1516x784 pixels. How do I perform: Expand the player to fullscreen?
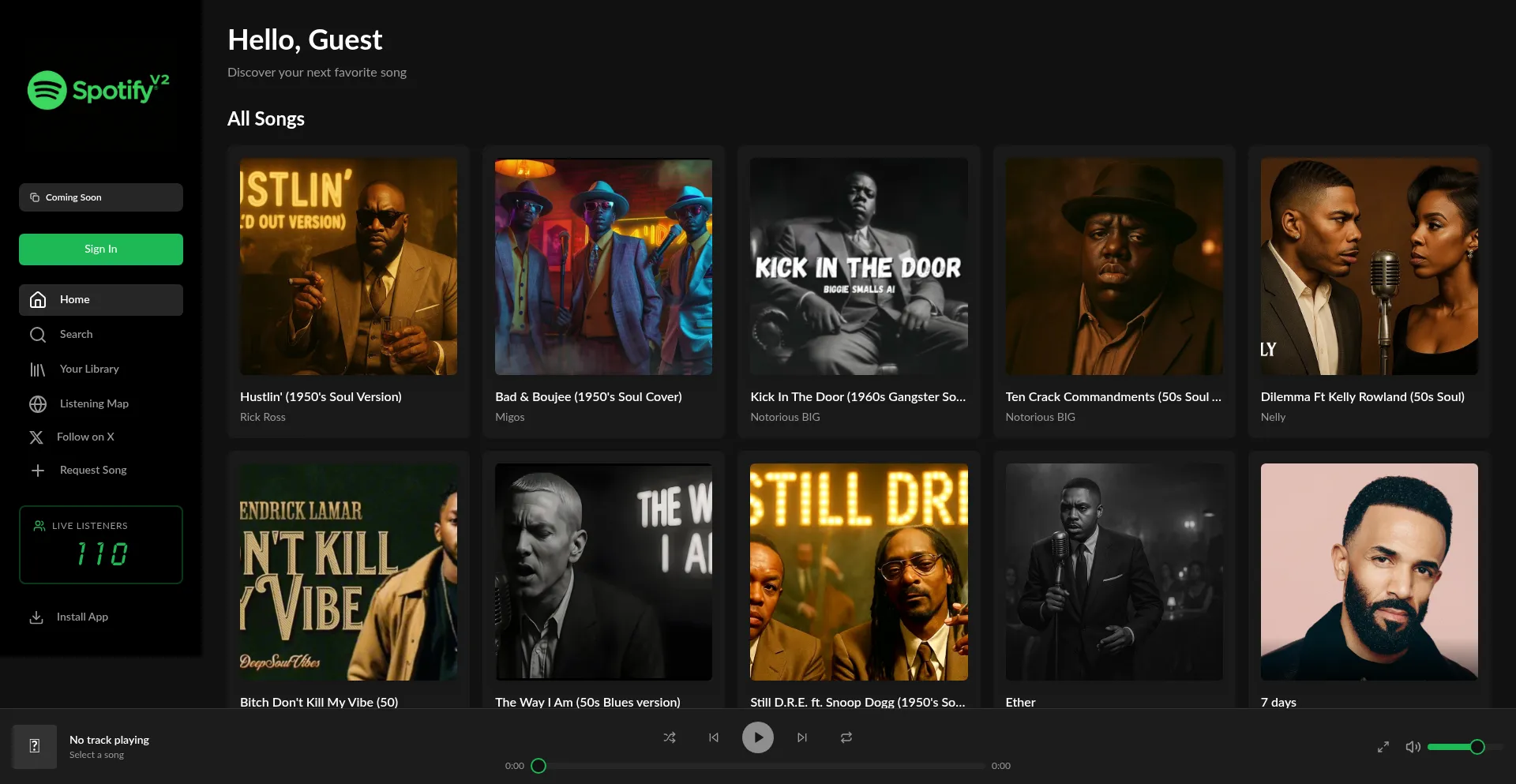tap(1383, 746)
